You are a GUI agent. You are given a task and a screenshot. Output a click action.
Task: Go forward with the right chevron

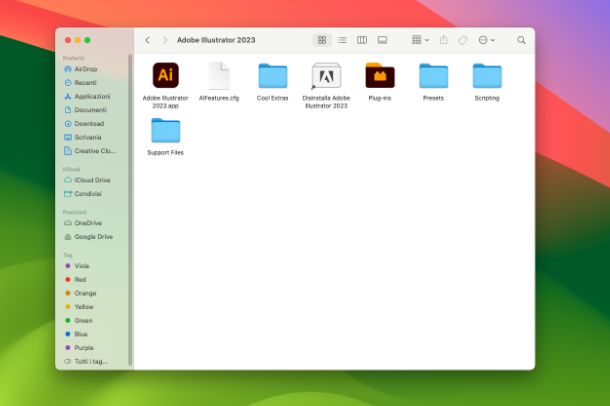pyautogui.click(x=165, y=40)
